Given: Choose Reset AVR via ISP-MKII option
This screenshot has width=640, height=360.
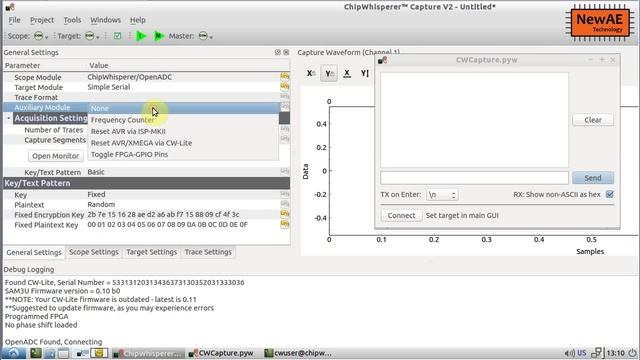Looking at the screenshot, I should point(183,131).
